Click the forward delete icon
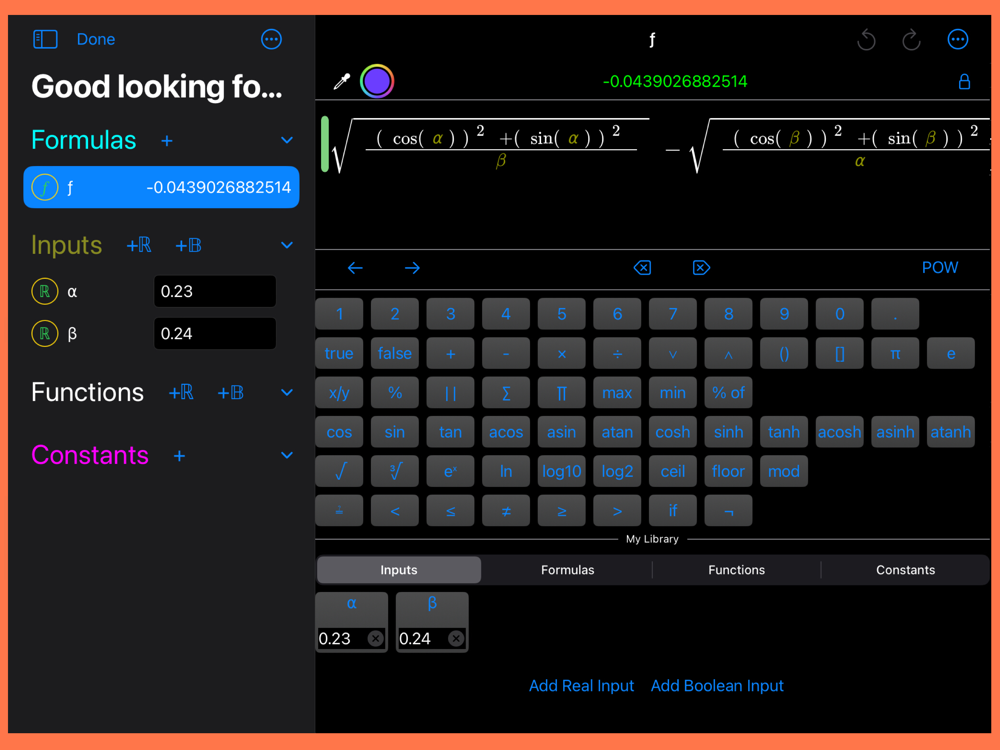Screen dimensions: 1000x750 point(702,268)
